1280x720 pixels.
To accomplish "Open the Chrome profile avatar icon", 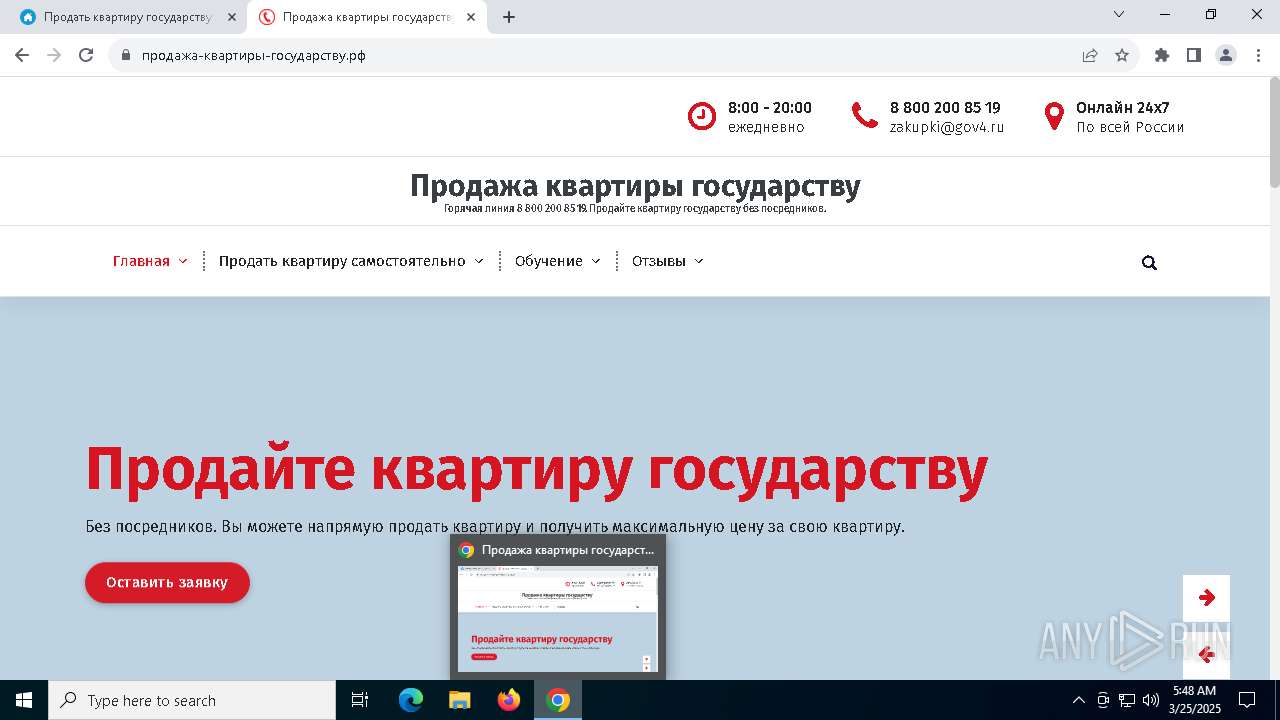I will point(1226,55).
